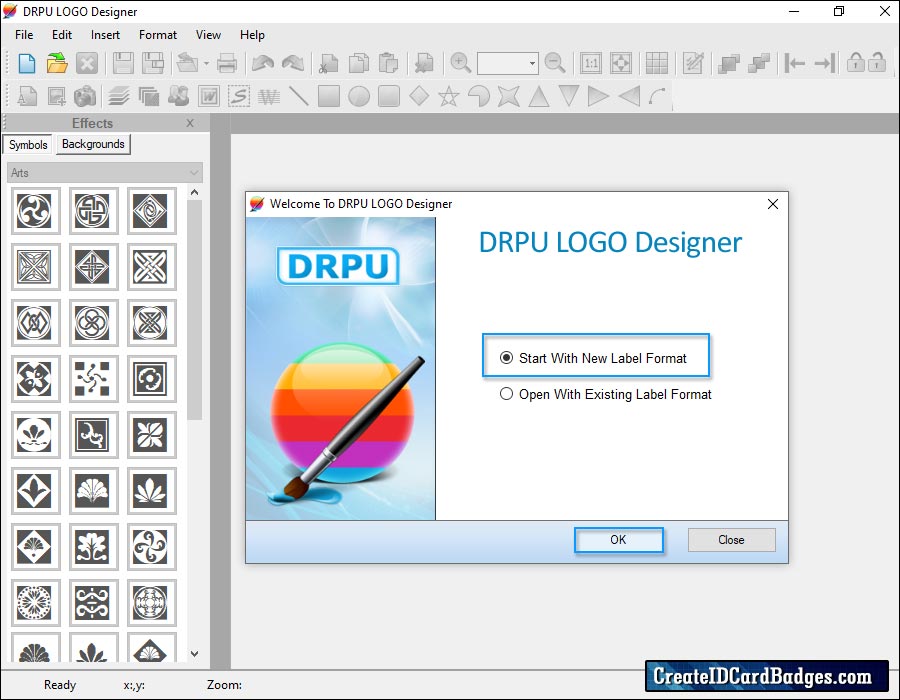Click the Zoom In magnifier icon
Screen dimensions: 900x700
tap(460, 63)
